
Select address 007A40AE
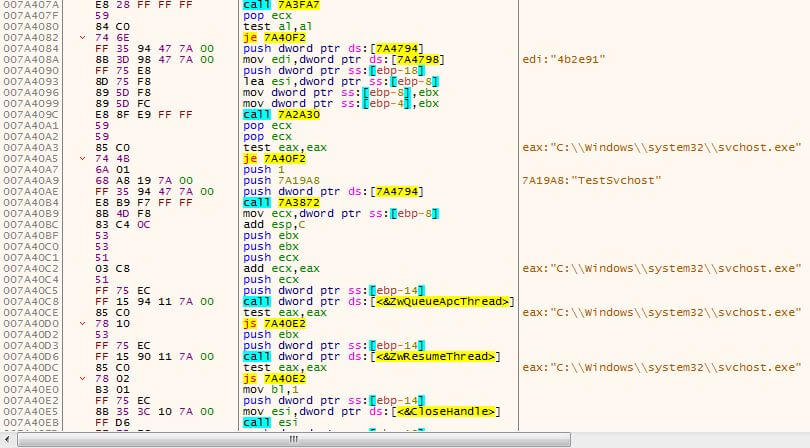tap(31, 192)
